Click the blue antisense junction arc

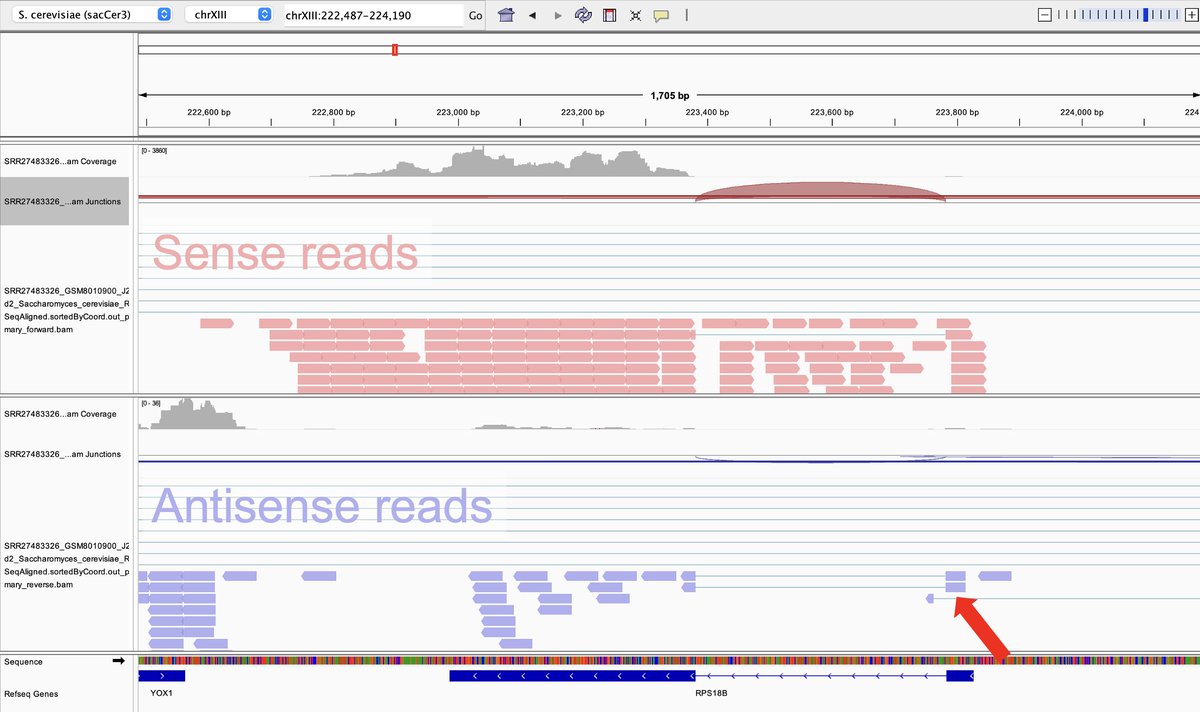[820, 461]
